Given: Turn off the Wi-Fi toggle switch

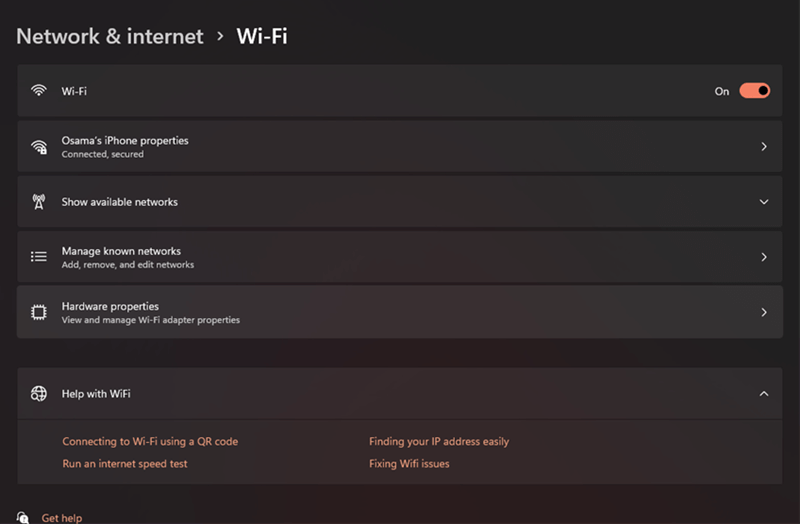Looking at the screenshot, I should coord(754,91).
